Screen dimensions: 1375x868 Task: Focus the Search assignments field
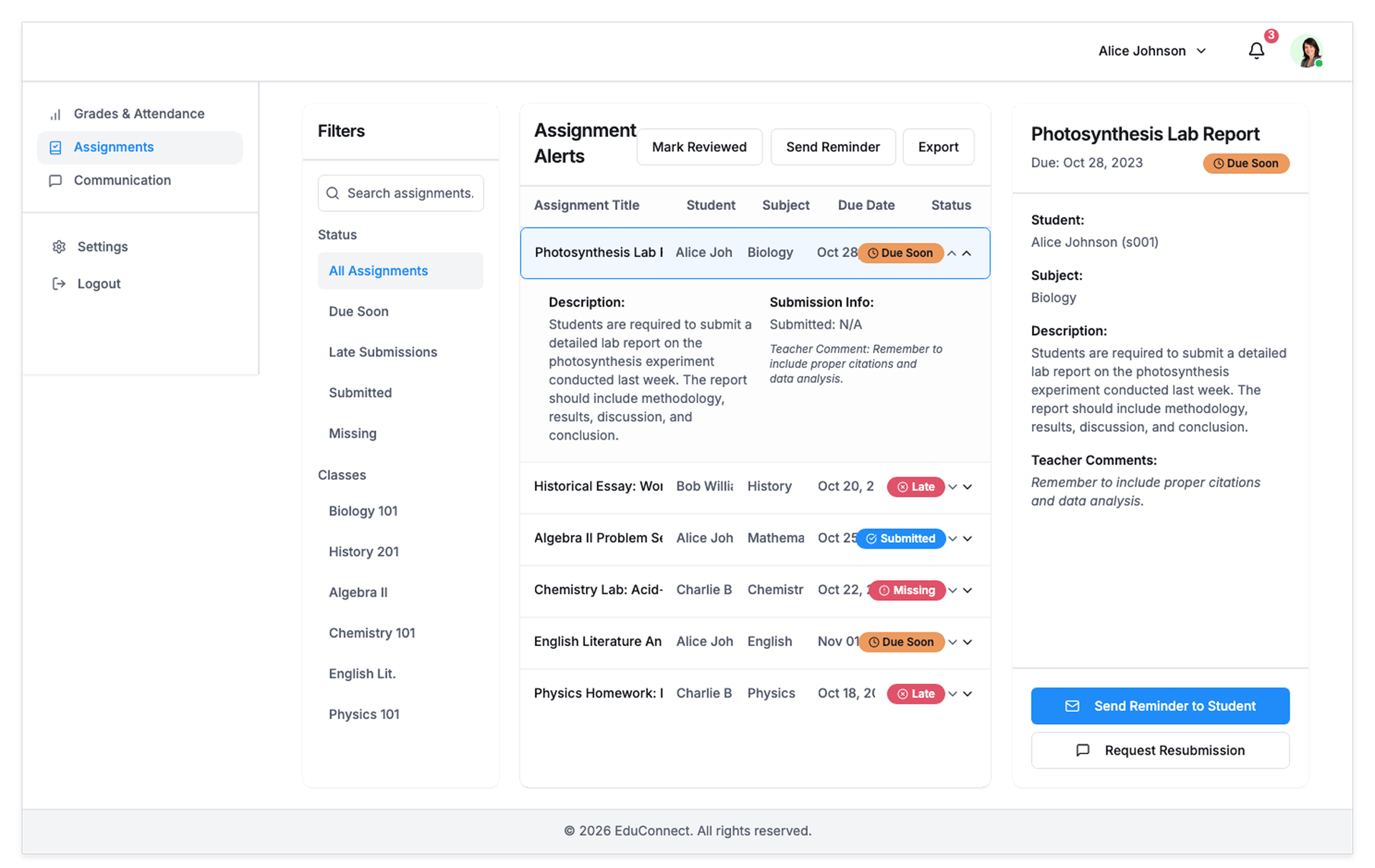click(x=410, y=193)
